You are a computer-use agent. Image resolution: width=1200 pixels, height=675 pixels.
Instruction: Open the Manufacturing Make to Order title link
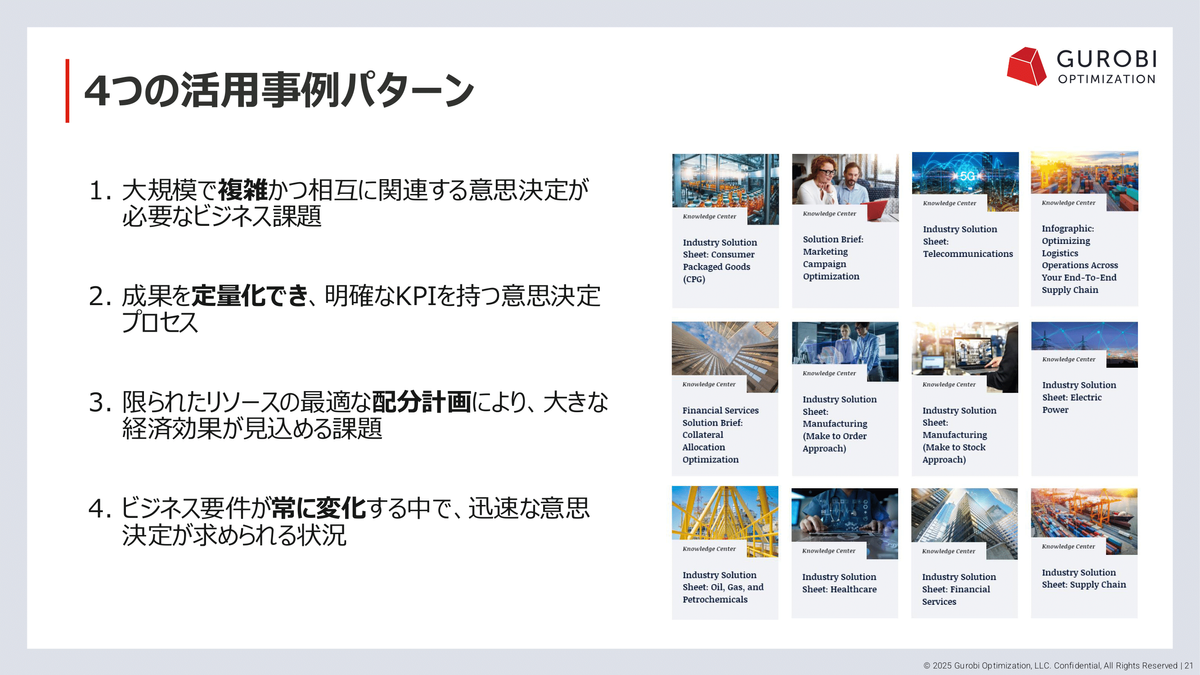point(839,424)
